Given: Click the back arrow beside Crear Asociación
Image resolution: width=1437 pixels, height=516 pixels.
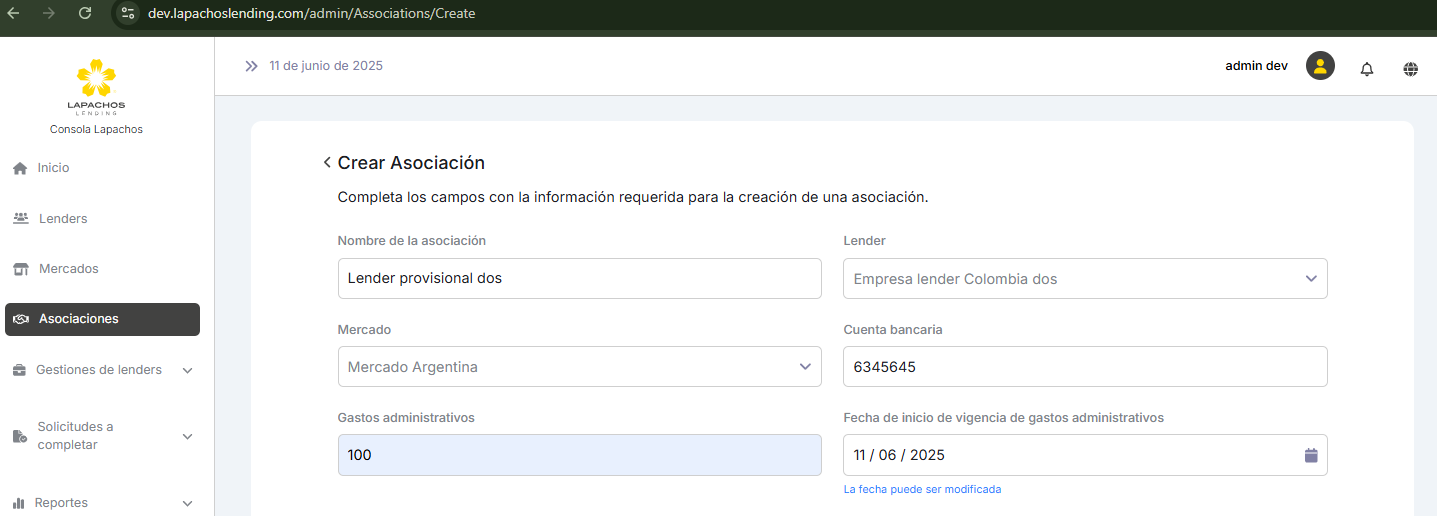Looking at the screenshot, I should (327, 163).
